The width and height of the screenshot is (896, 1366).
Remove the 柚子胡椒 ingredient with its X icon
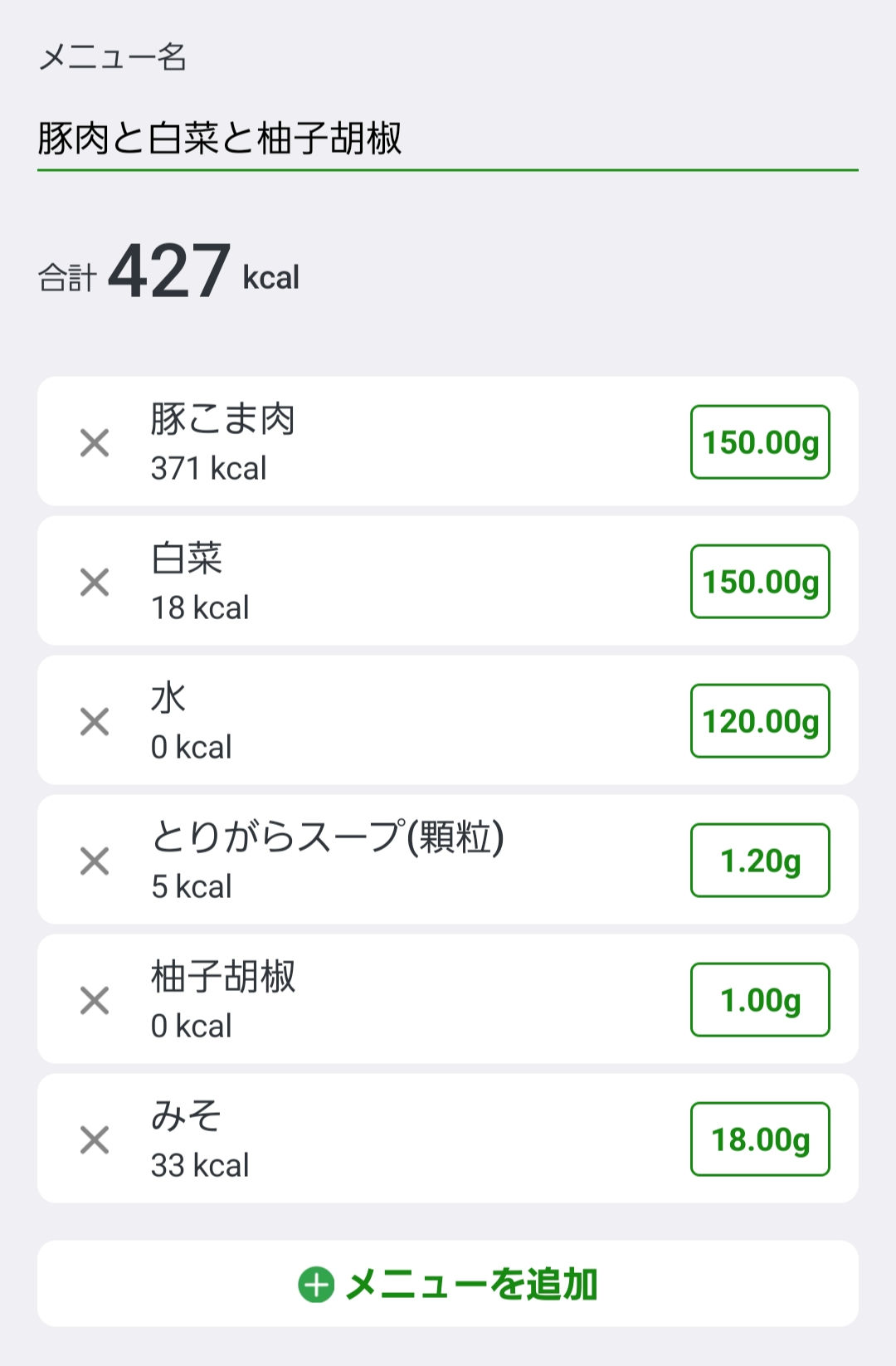point(95,1001)
